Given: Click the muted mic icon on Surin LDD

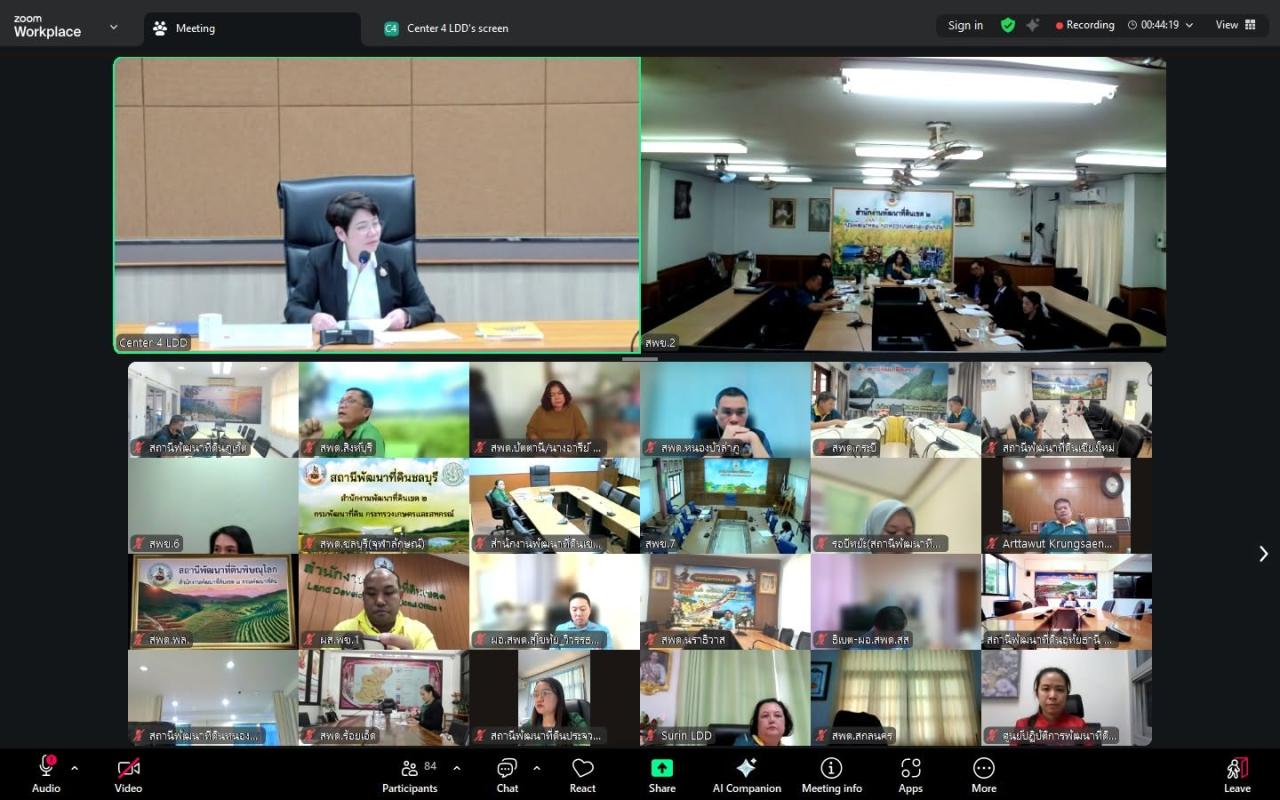Looking at the screenshot, I should coord(651,736).
